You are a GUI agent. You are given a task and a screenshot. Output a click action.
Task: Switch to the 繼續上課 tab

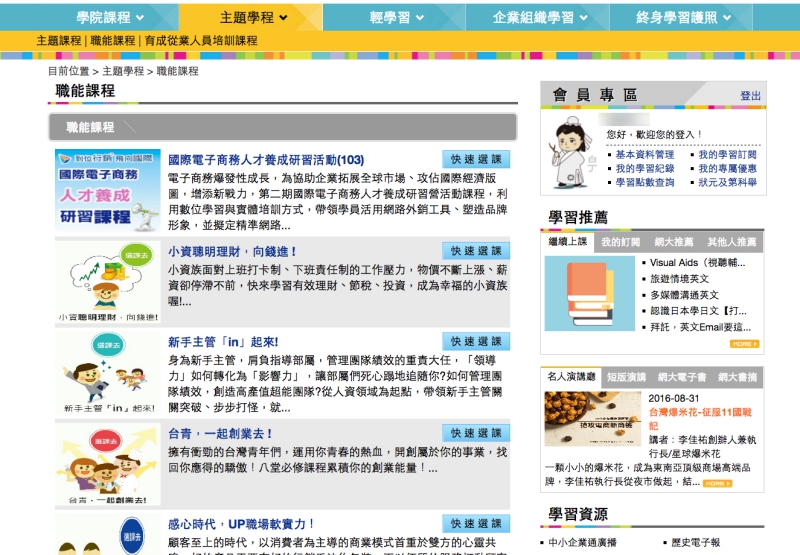click(x=568, y=241)
